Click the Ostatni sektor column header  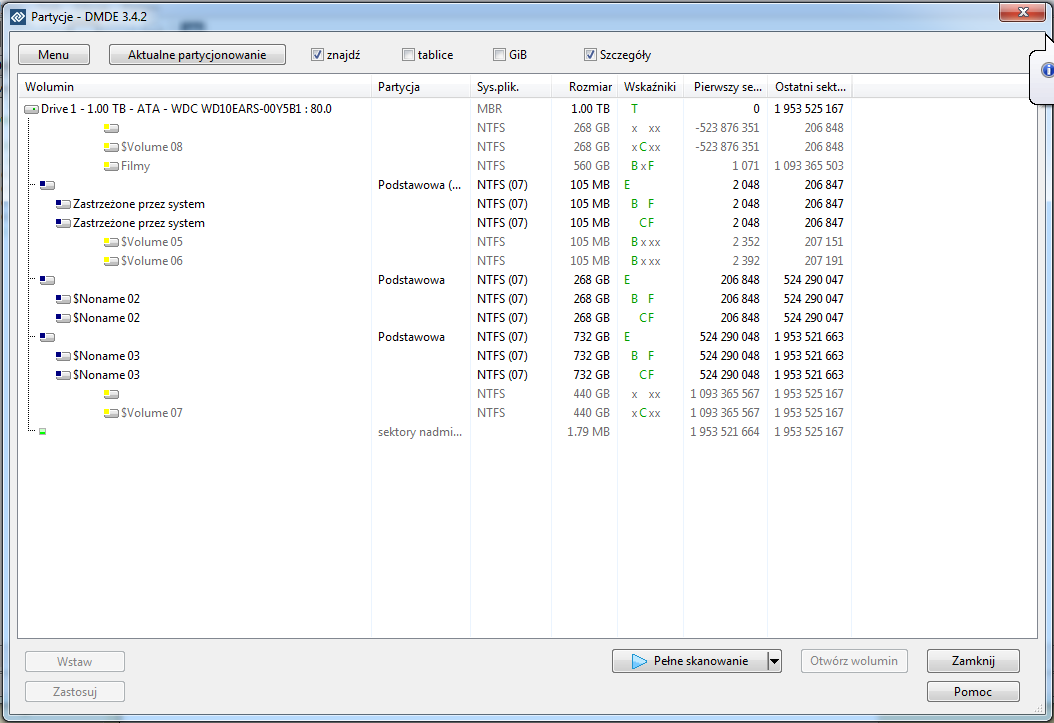pyautogui.click(x=809, y=87)
